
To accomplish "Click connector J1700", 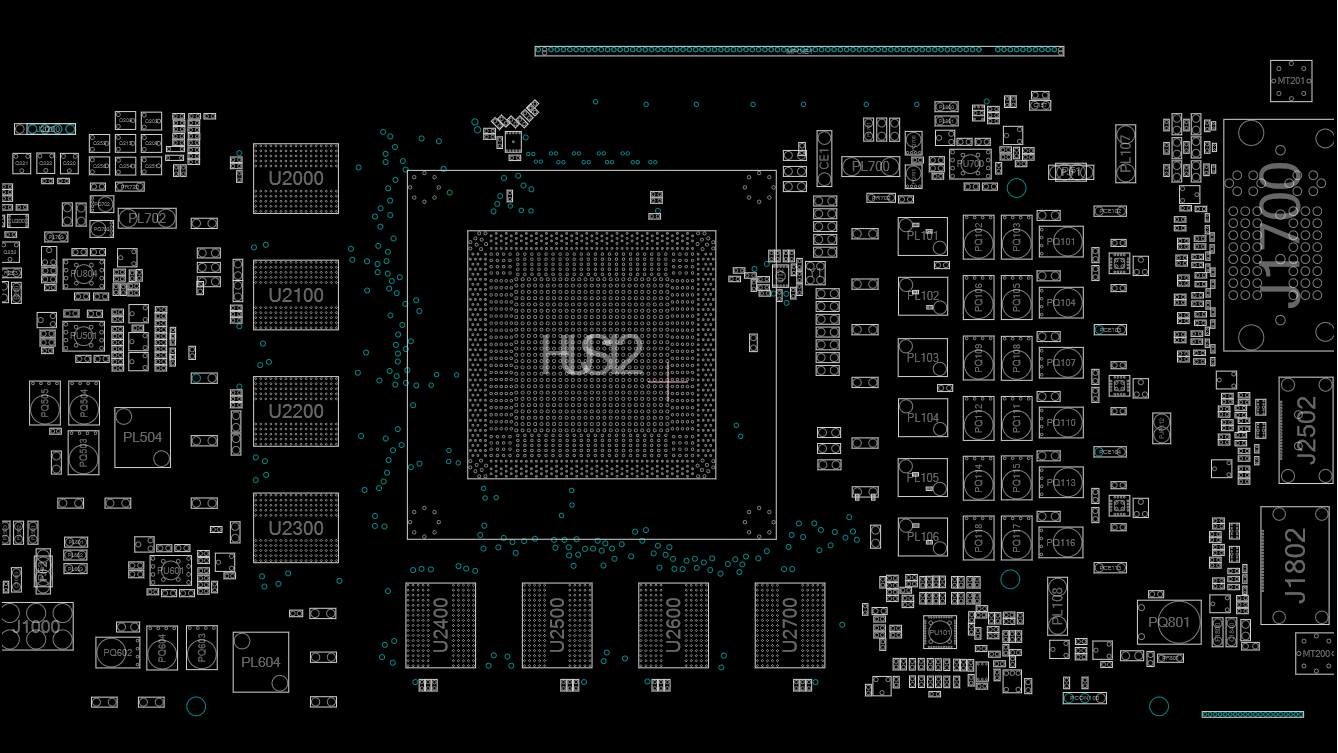I will (x=1280, y=235).
